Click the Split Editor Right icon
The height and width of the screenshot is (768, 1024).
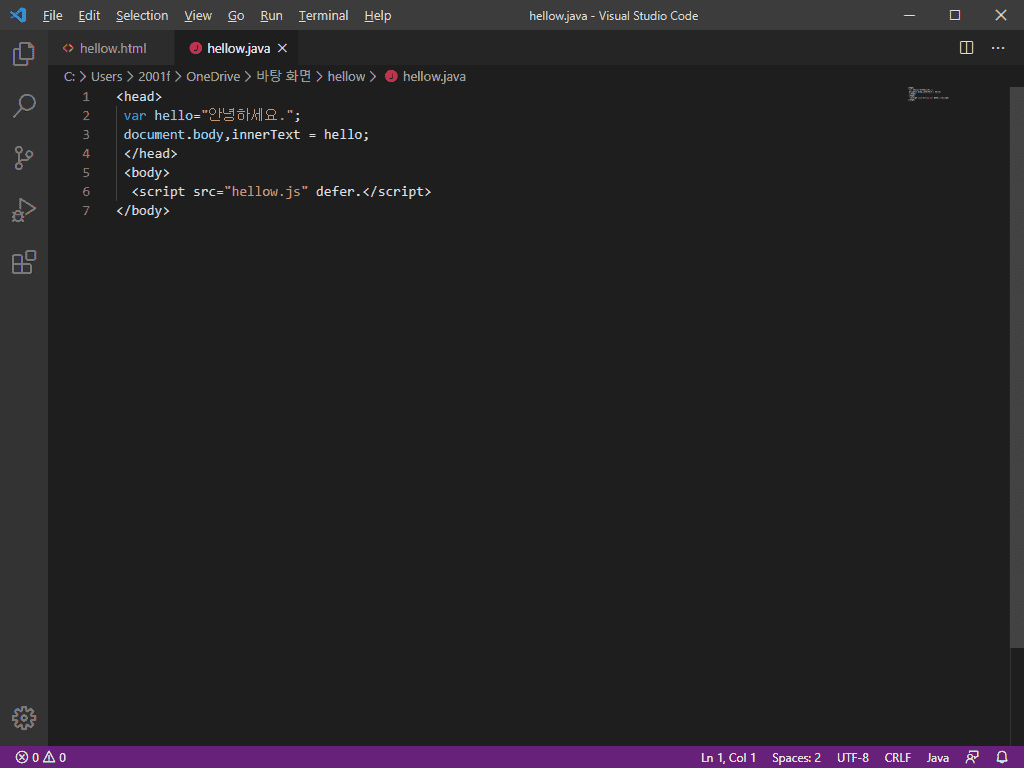point(966,48)
